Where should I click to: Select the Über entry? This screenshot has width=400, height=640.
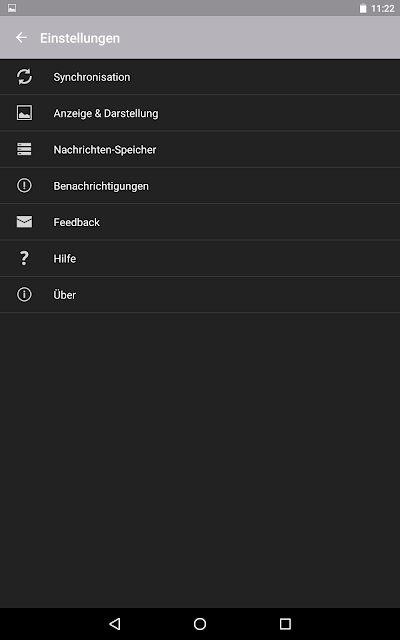coord(200,295)
